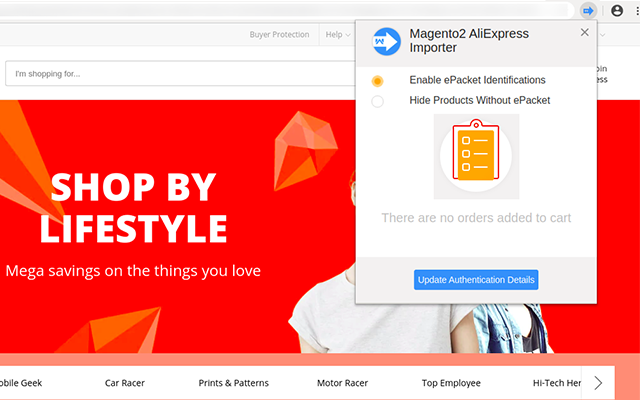Viewport: 640px width, 400px height.
Task: Advance lifestyle carousel with right chevron
Action: (x=598, y=382)
